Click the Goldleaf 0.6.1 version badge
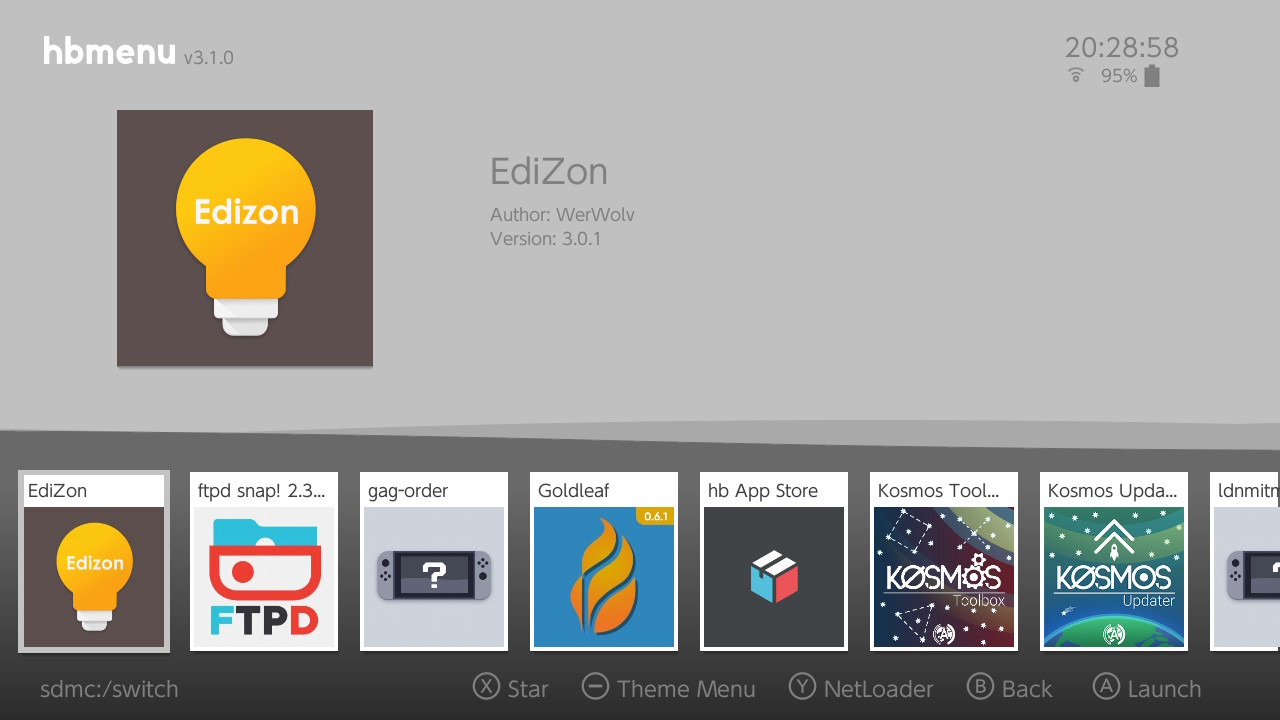Viewport: 1280px width, 720px height. tap(657, 516)
